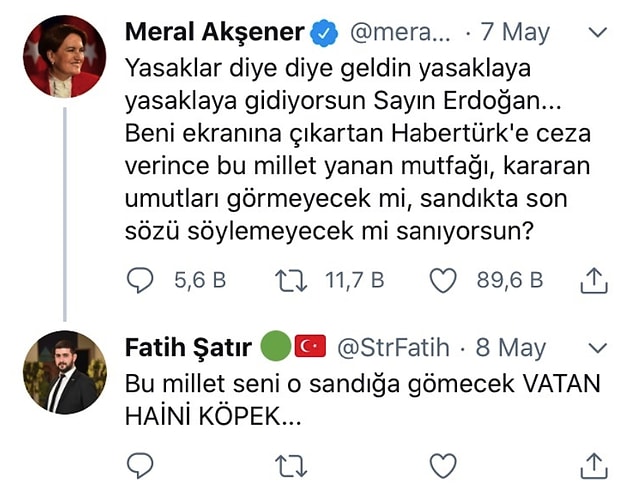Like Meral Akşener's tweet
This screenshot has height=493, width=635.
[x=443, y=281]
